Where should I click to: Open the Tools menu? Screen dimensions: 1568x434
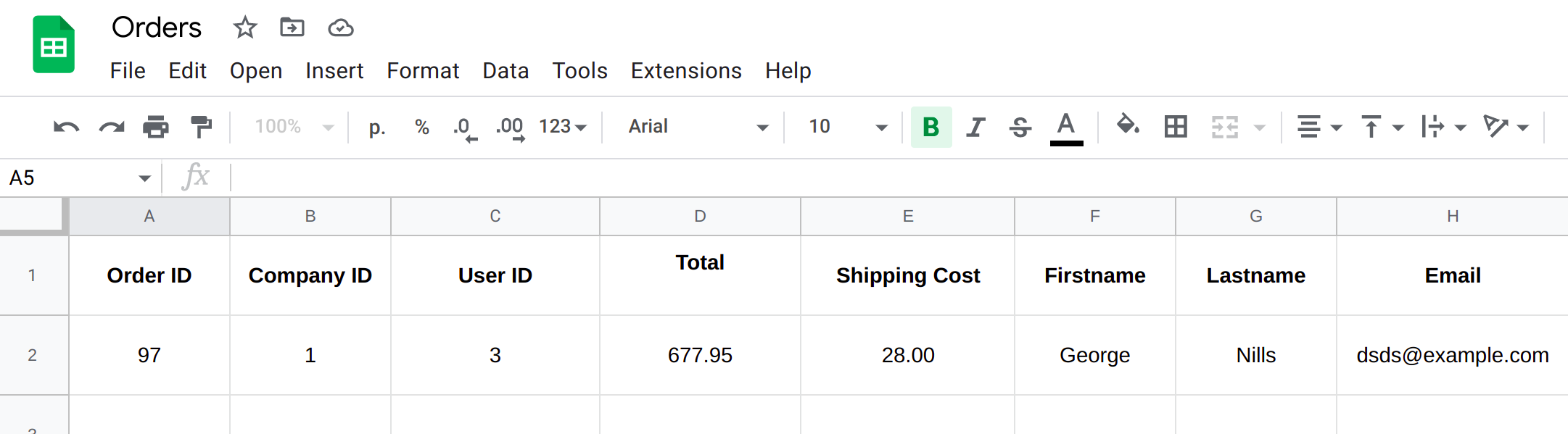click(579, 71)
